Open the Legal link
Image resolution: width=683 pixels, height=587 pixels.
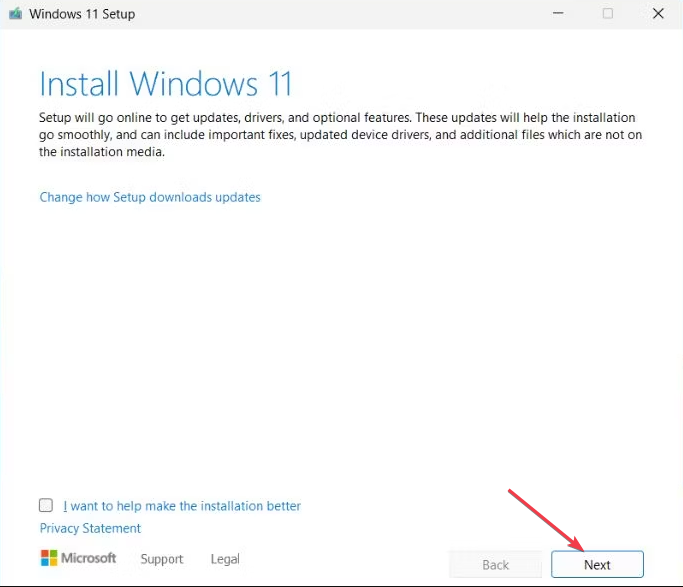point(225,559)
